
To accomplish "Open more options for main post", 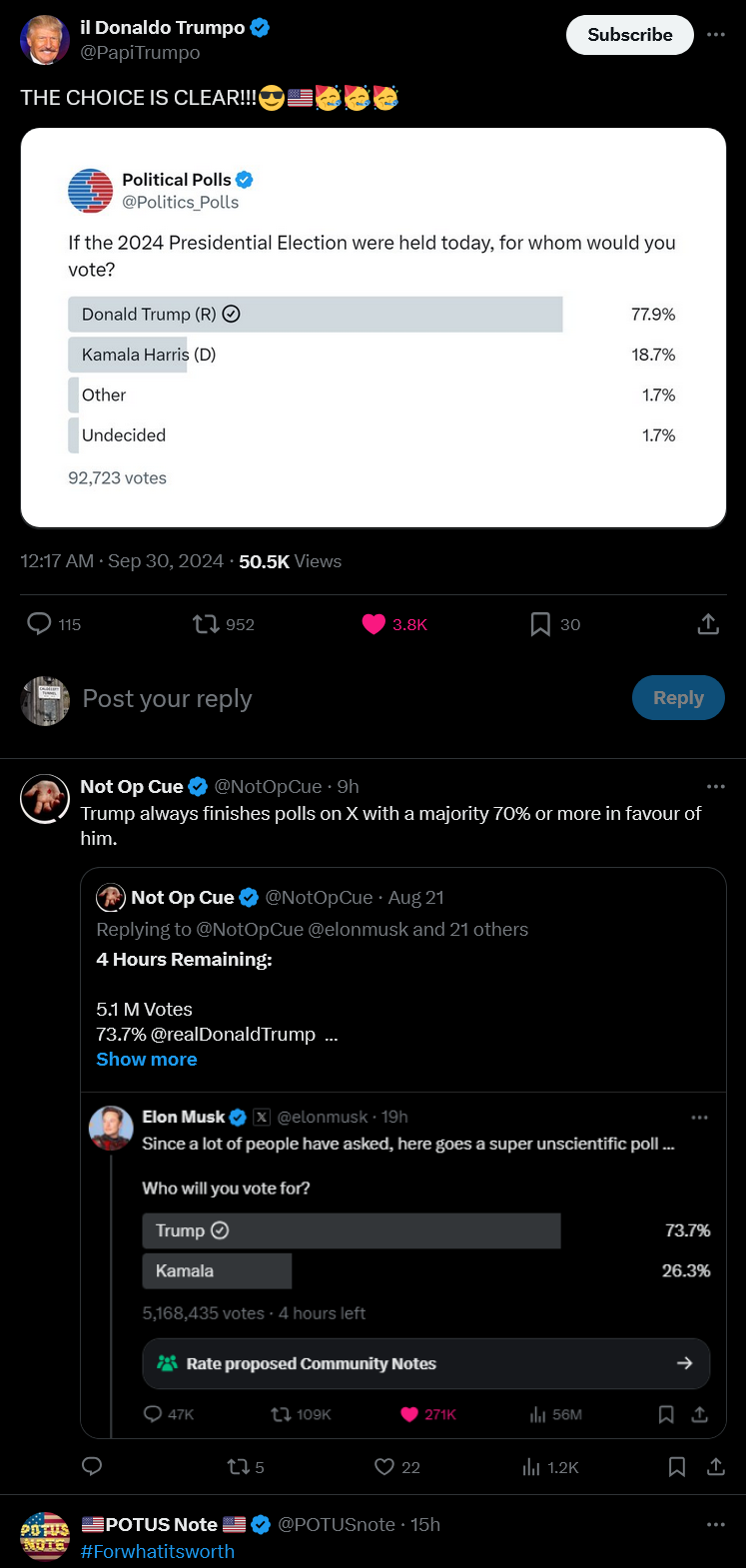I will pyautogui.click(x=716, y=34).
